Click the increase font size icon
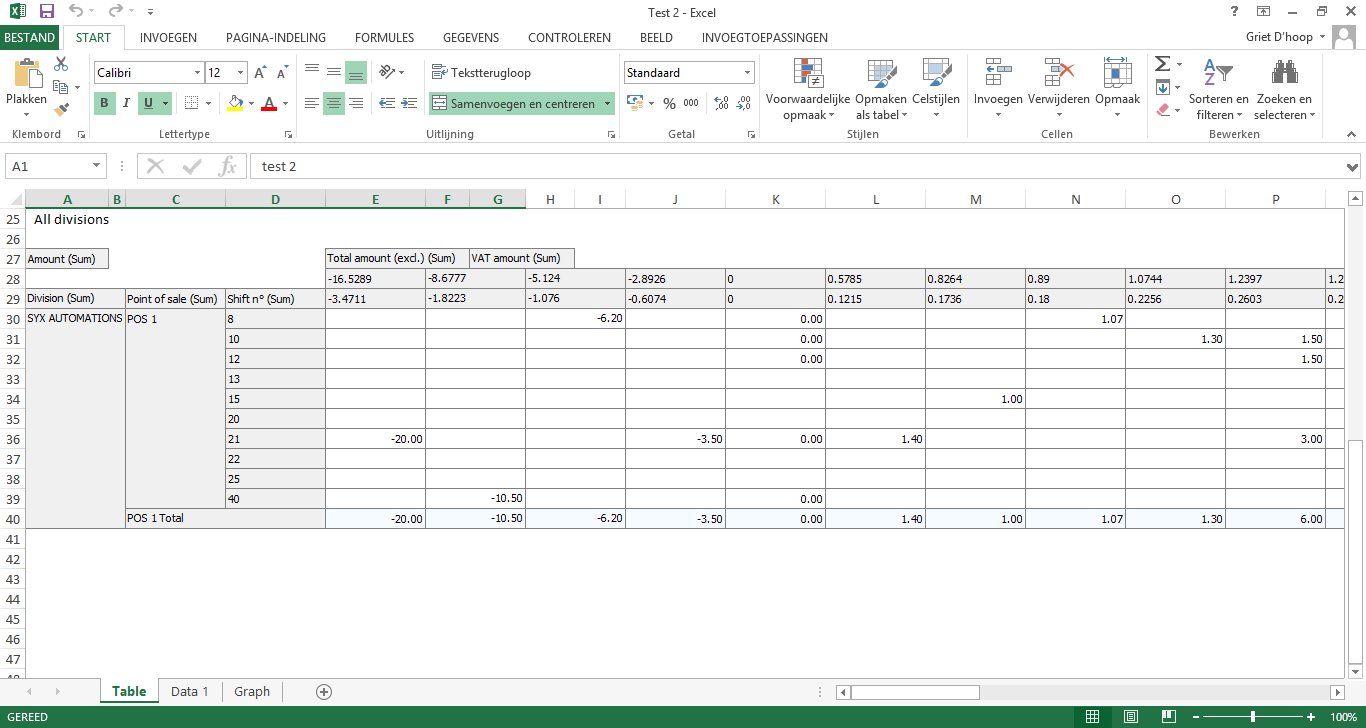Viewport: 1366px width, 728px height. click(260, 73)
